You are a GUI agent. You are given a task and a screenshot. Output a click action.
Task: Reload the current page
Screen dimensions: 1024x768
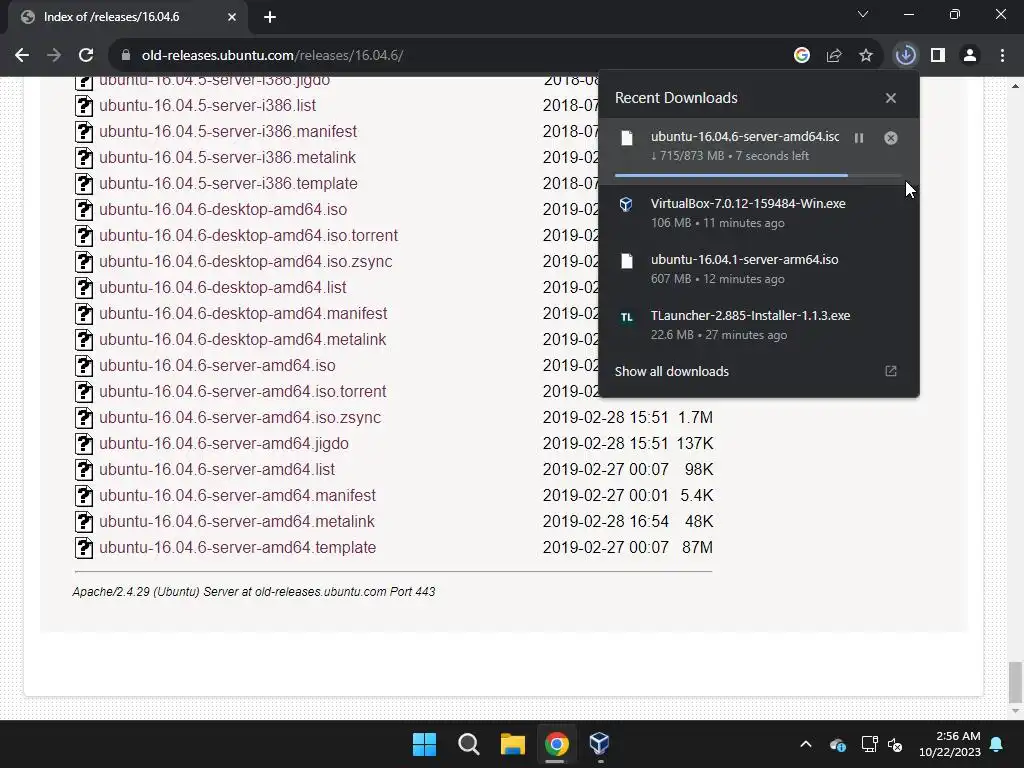pos(86,56)
